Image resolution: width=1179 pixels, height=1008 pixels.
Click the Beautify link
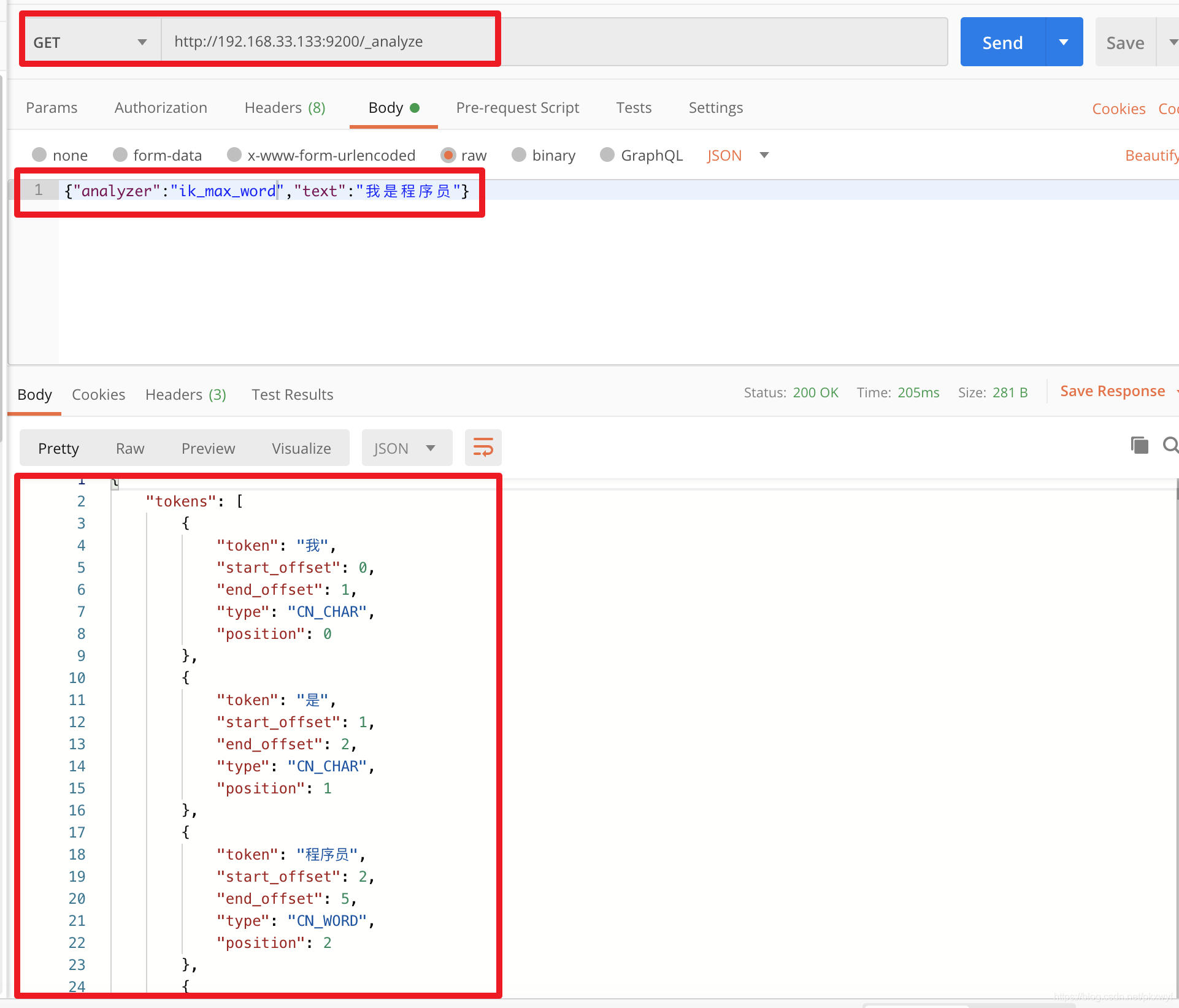1151,155
